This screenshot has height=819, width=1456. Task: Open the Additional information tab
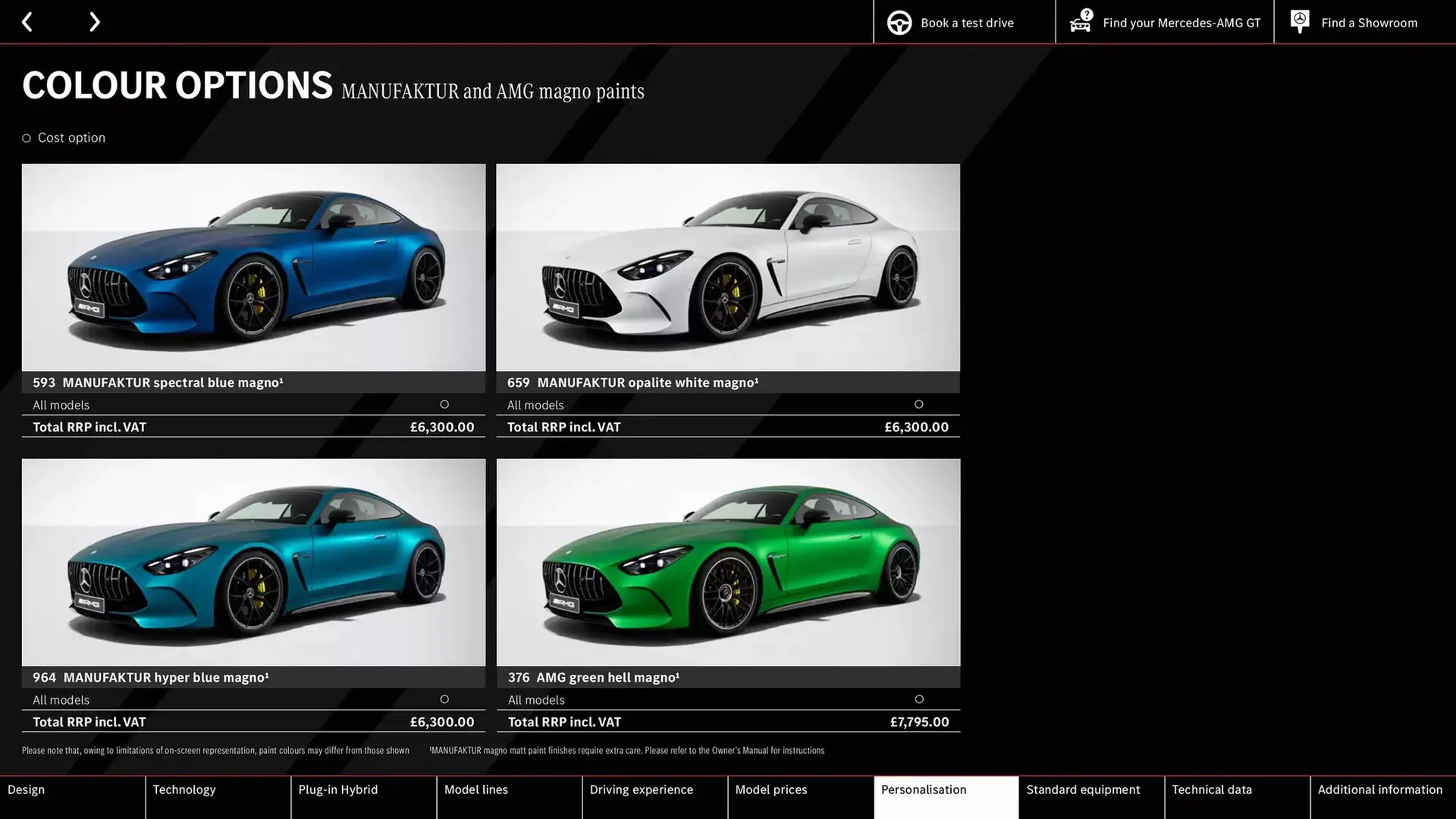click(1383, 797)
